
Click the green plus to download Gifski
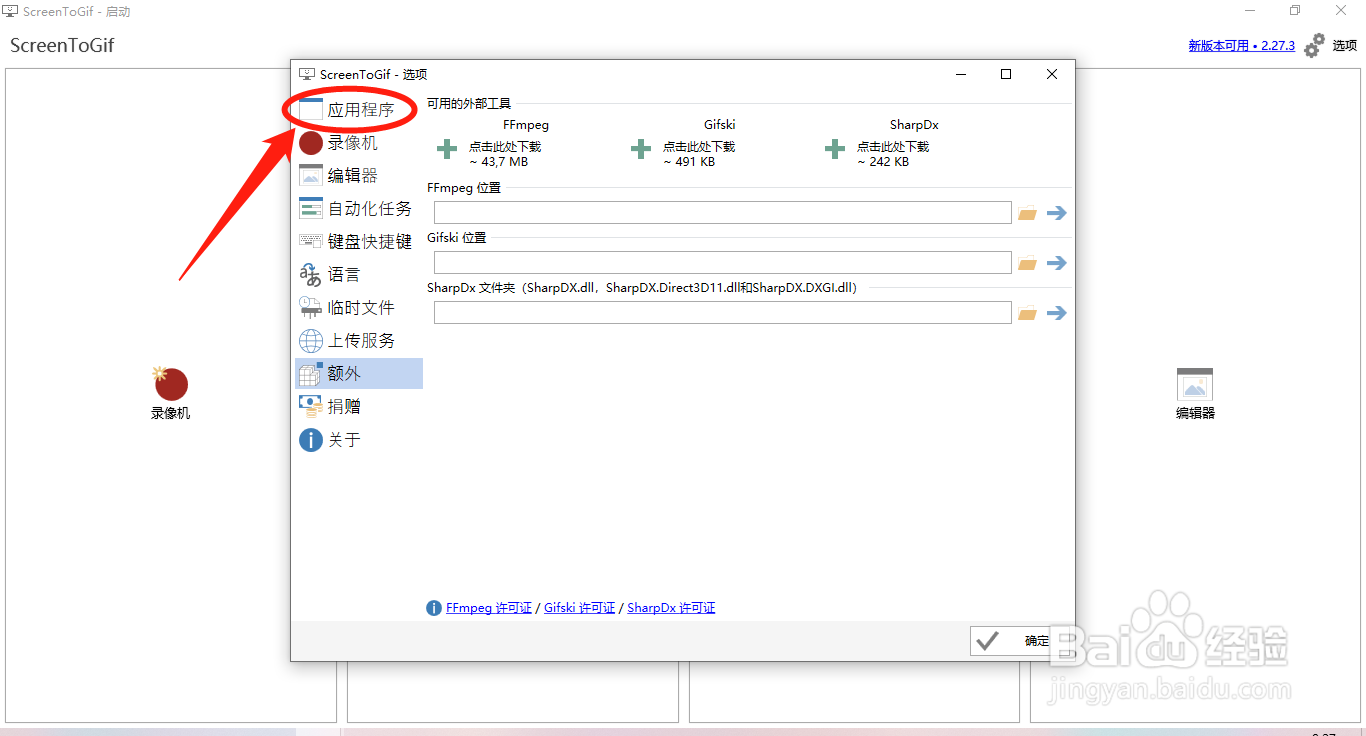click(x=641, y=150)
